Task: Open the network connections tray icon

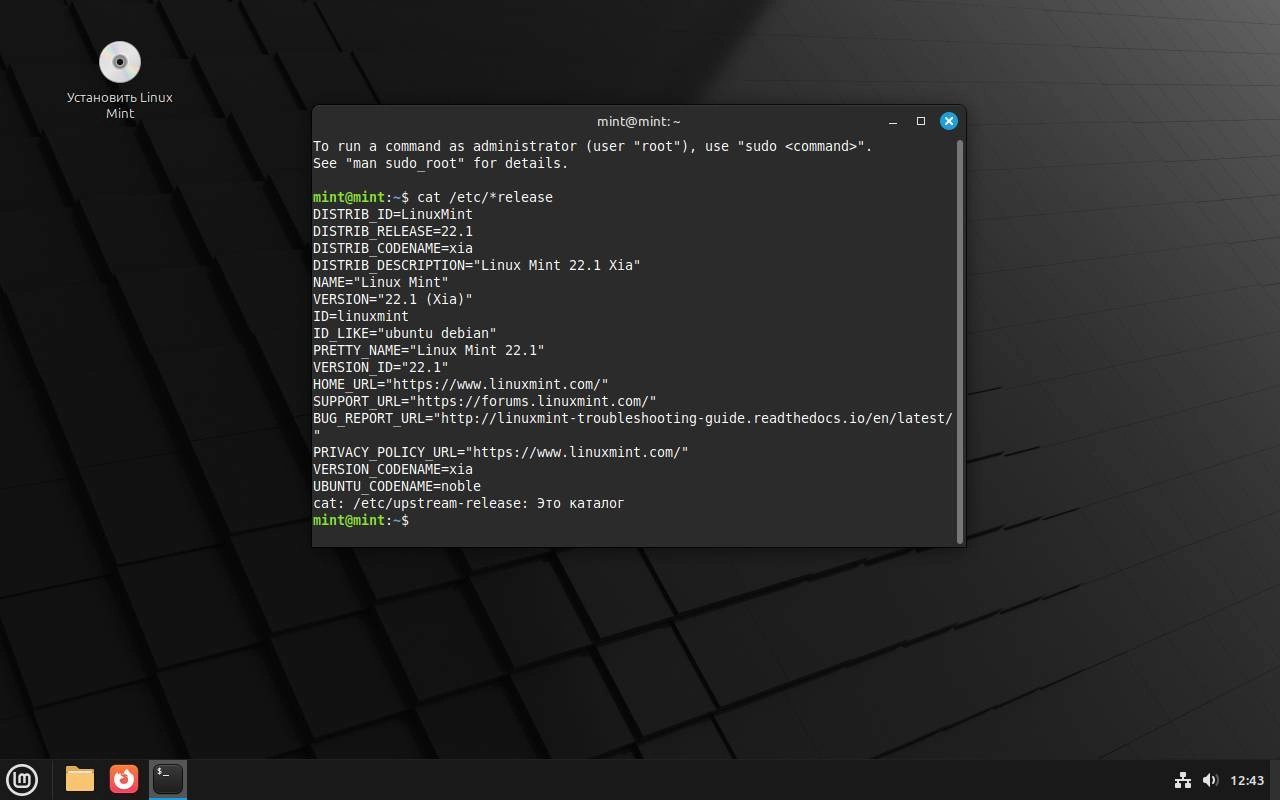Action: pyautogui.click(x=1182, y=780)
